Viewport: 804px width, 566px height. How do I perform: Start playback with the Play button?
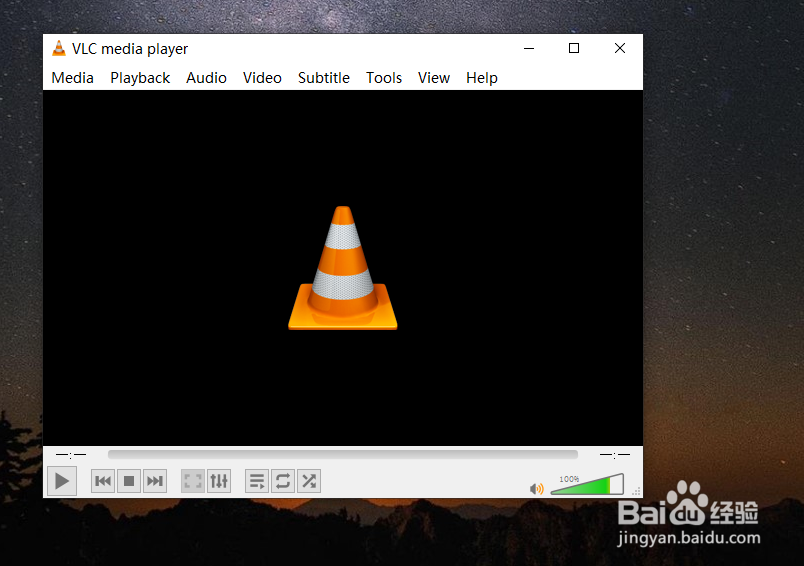(62, 481)
